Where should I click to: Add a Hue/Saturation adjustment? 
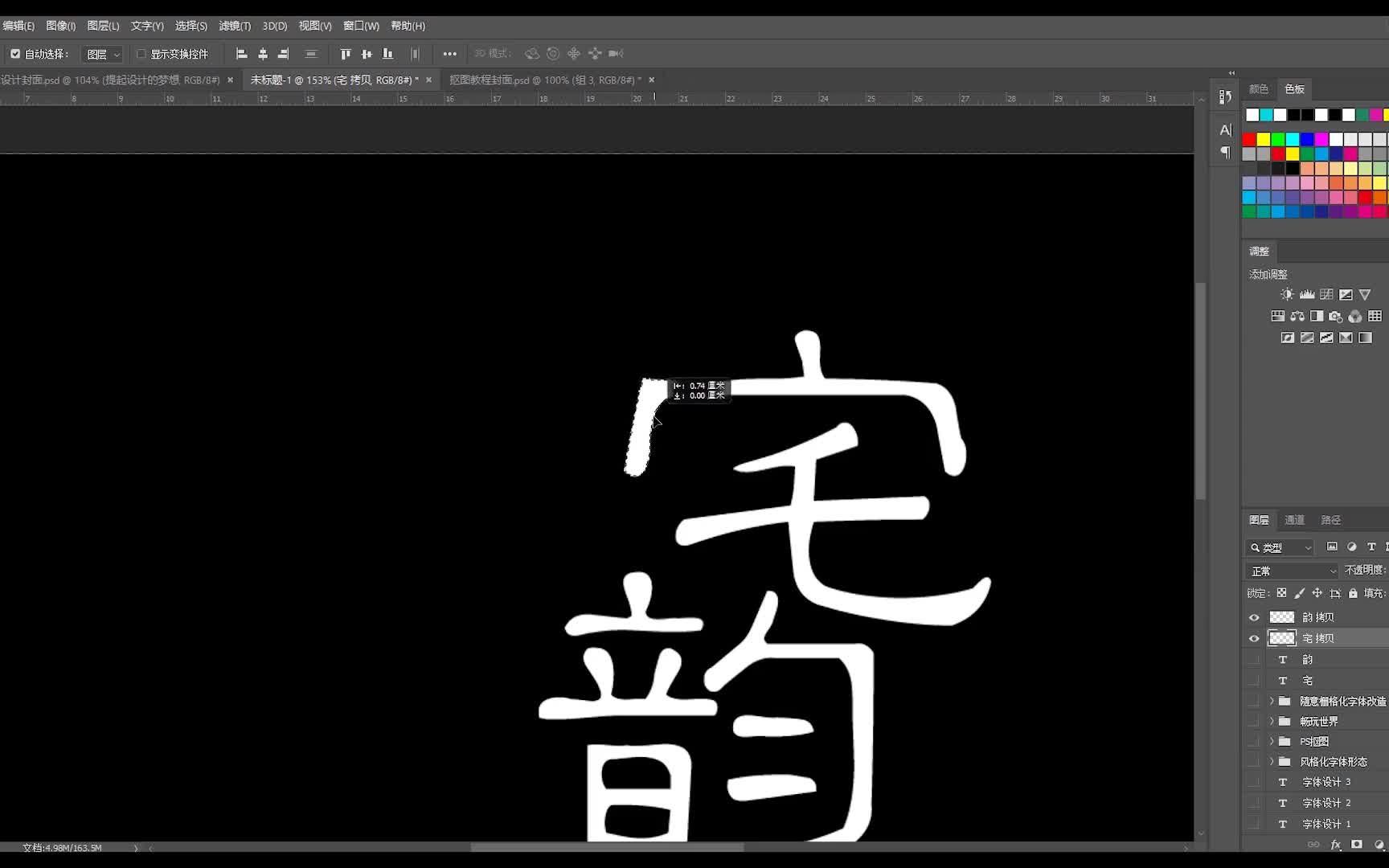[1278, 316]
